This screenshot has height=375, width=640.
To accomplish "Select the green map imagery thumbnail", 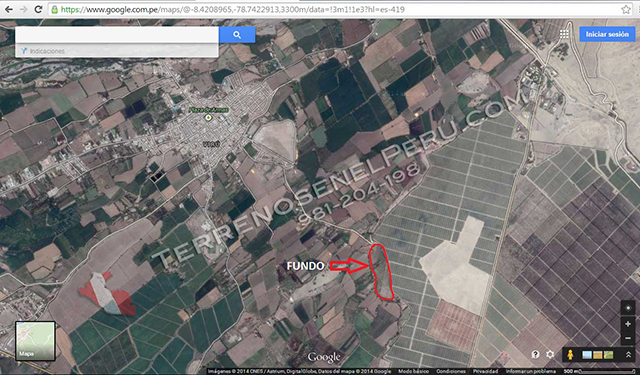I will tap(608, 355).
